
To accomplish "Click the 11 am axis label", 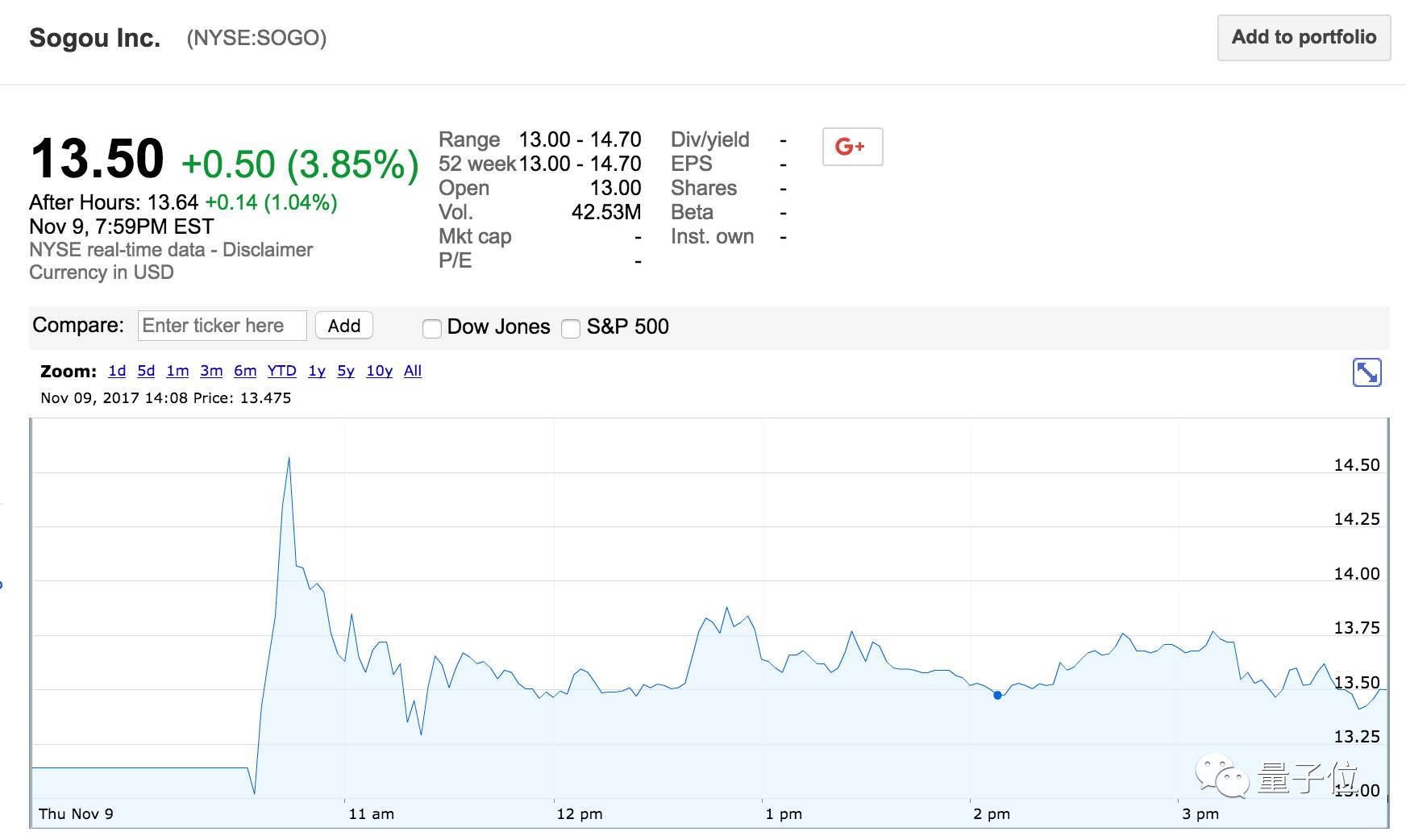I will (372, 814).
